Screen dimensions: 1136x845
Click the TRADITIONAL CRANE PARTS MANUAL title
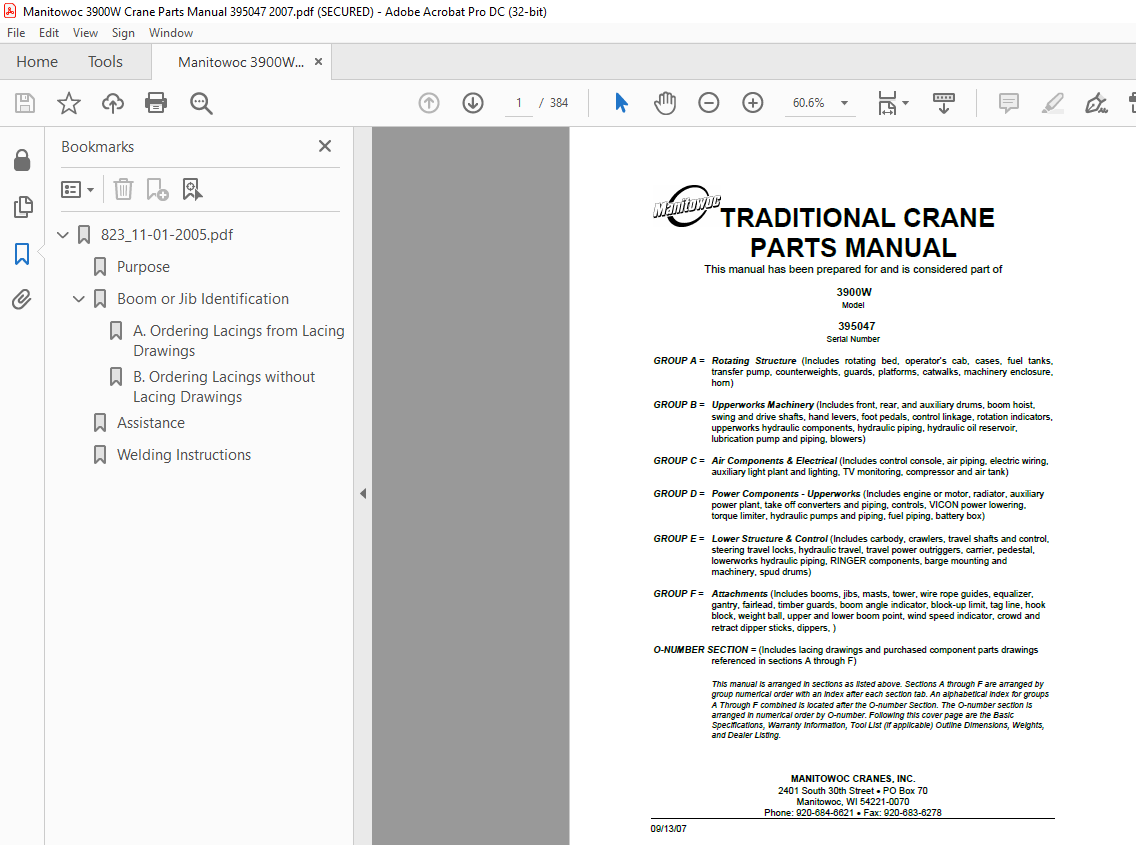click(x=856, y=233)
